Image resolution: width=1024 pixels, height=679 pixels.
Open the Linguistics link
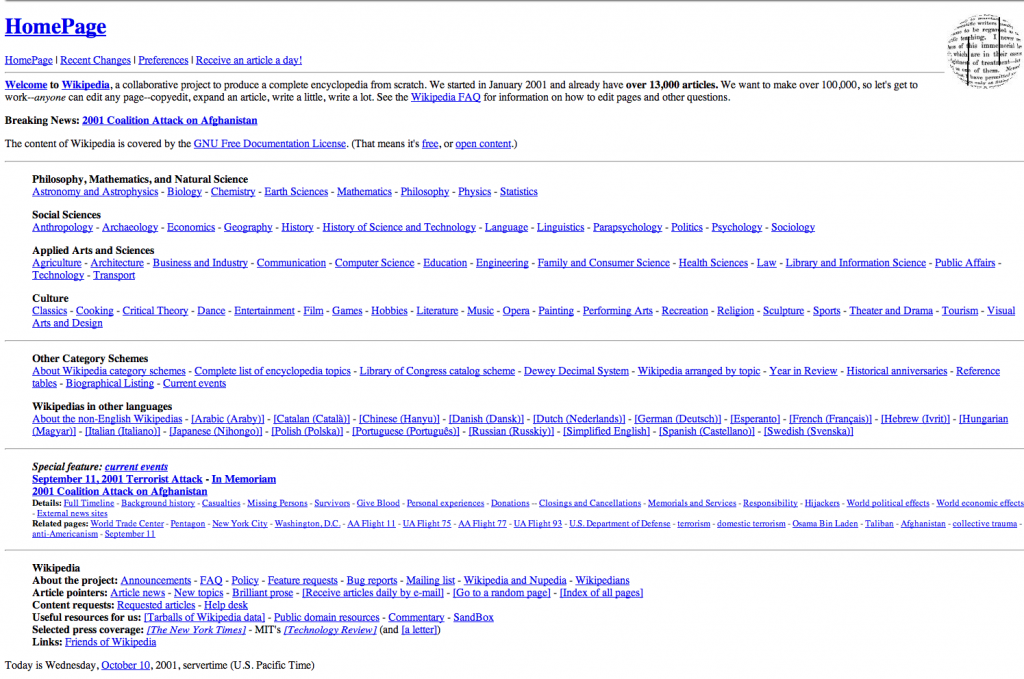point(560,227)
